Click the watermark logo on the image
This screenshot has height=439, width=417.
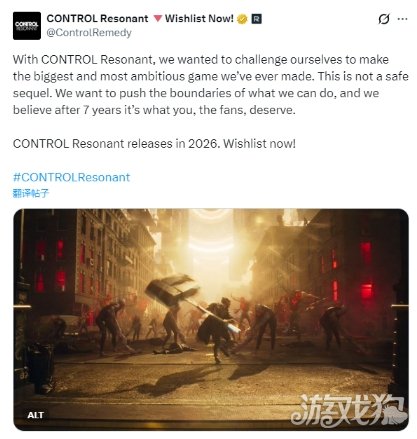click(348, 410)
